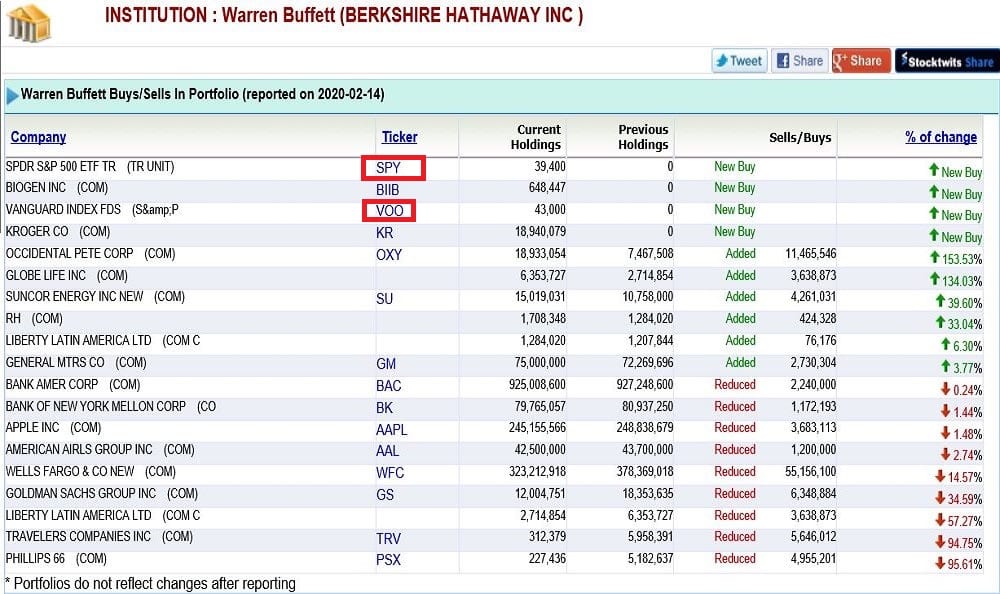Click the Added label in Occidental row
1000x594 pixels.
740,253
